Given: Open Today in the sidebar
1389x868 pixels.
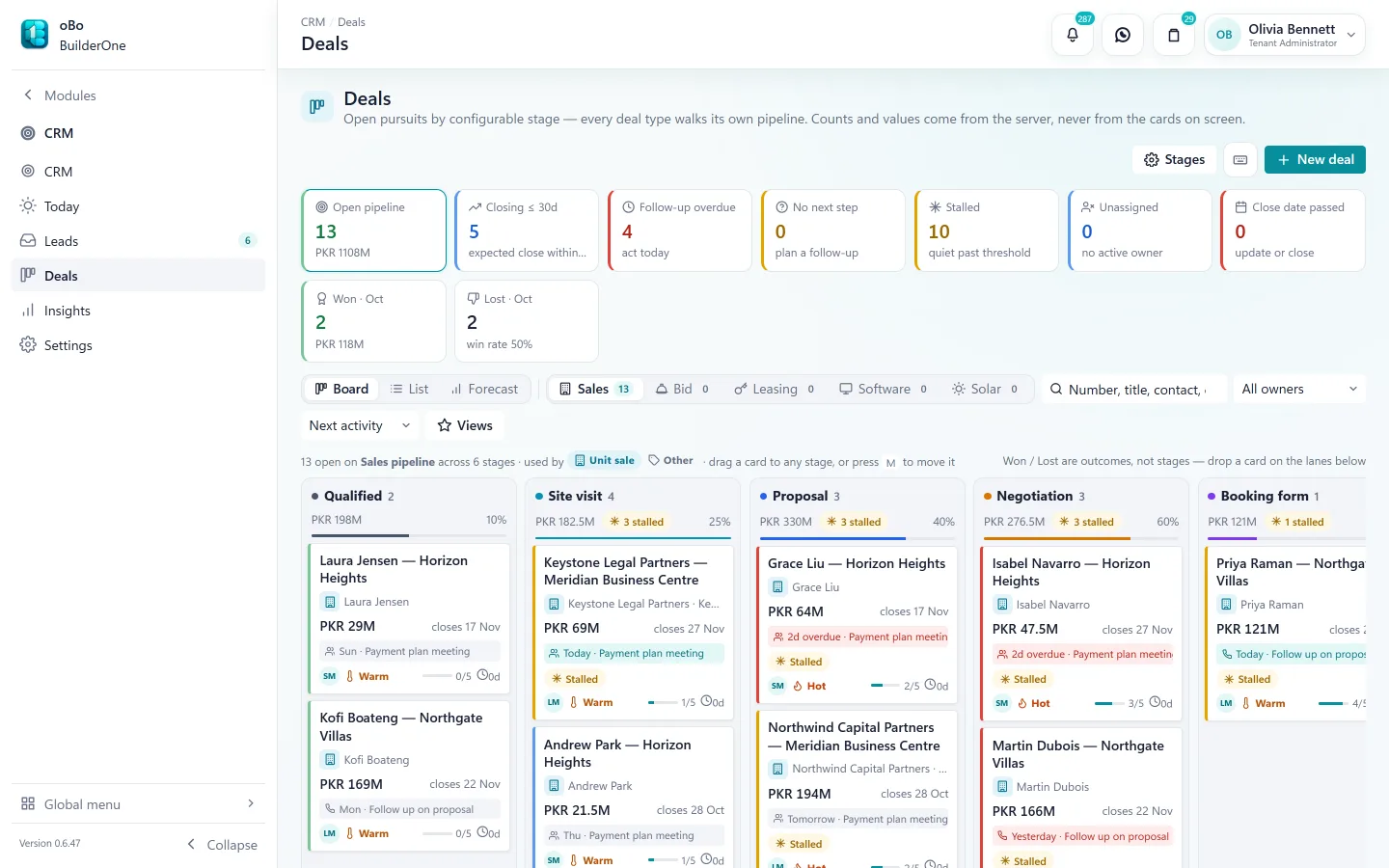Looking at the screenshot, I should click(138, 206).
